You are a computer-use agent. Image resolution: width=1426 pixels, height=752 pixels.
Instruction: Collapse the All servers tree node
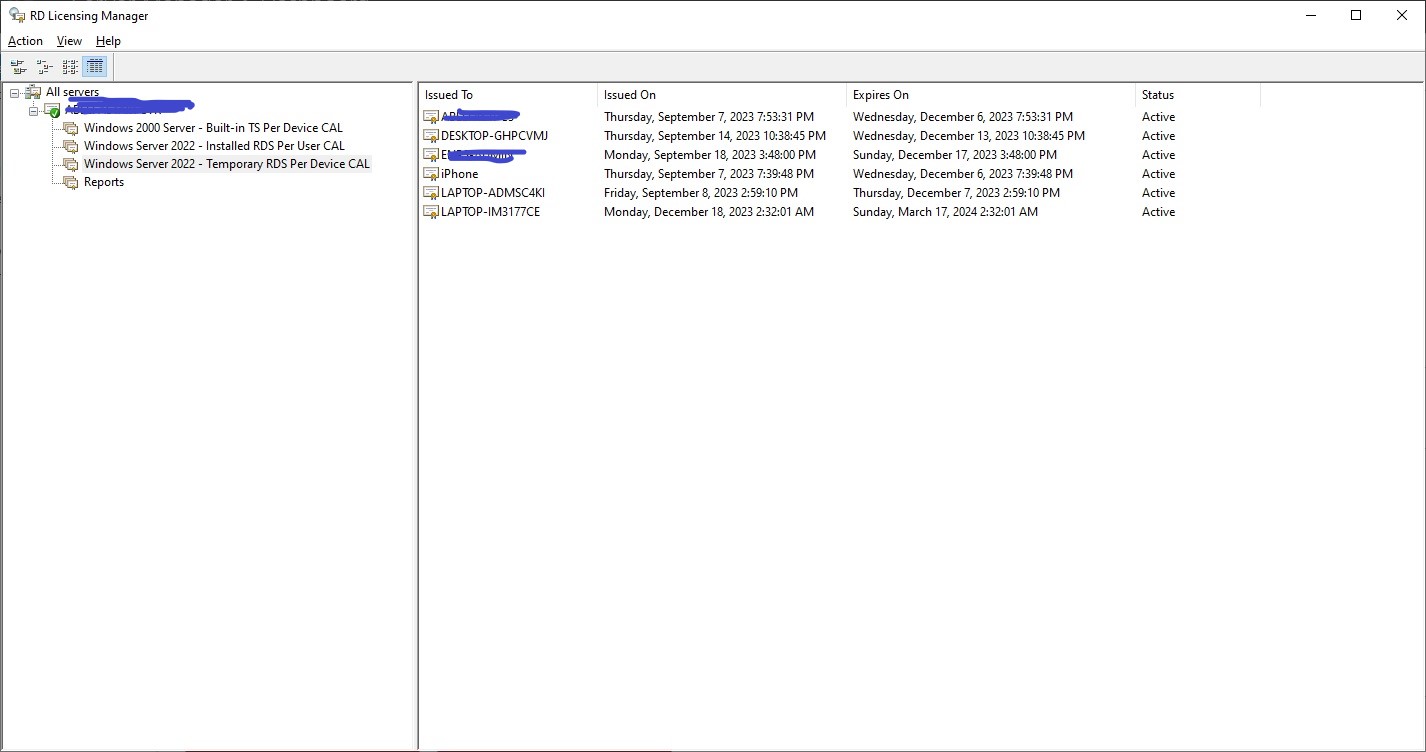point(14,91)
